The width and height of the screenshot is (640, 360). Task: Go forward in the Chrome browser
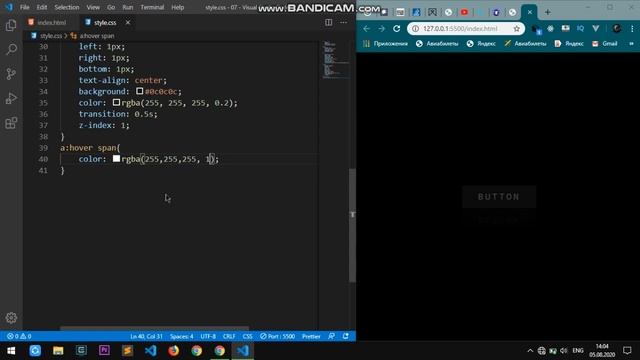(x=382, y=29)
